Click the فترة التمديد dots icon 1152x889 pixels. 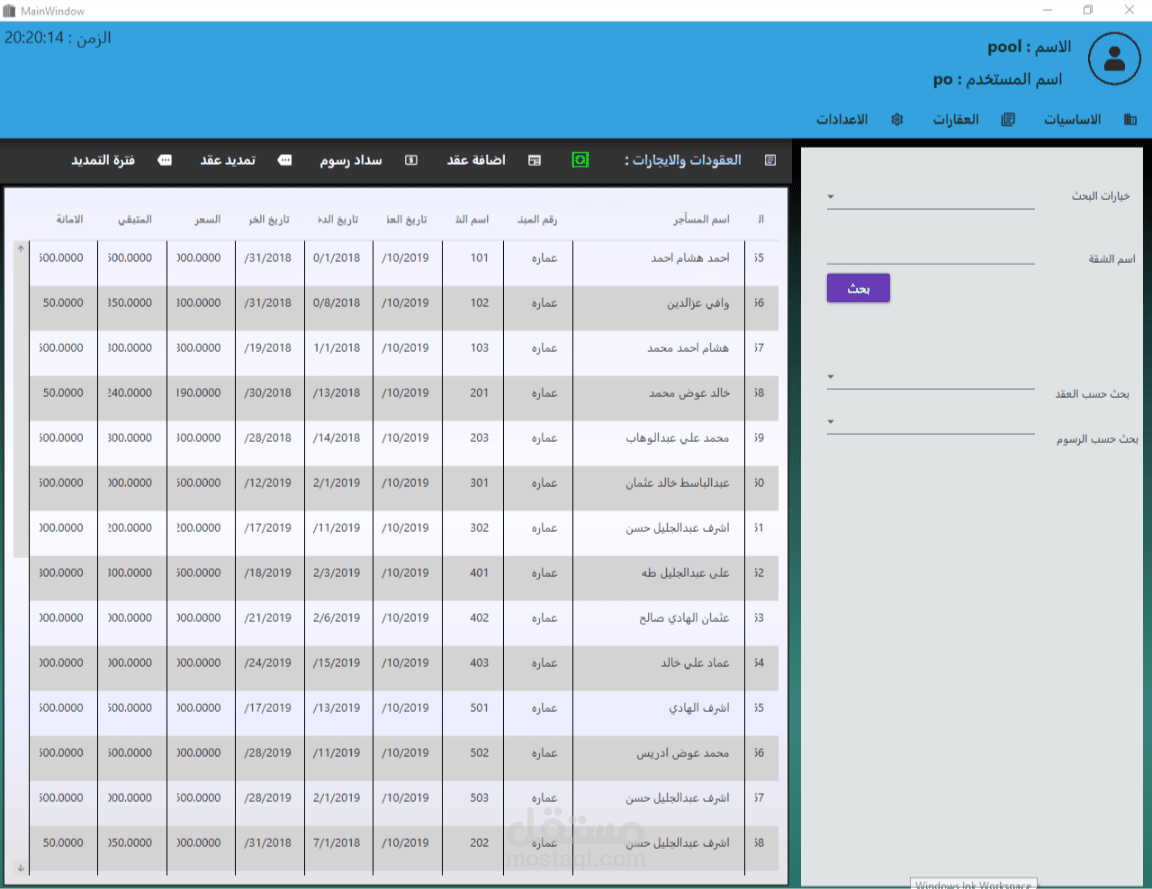click(165, 160)
